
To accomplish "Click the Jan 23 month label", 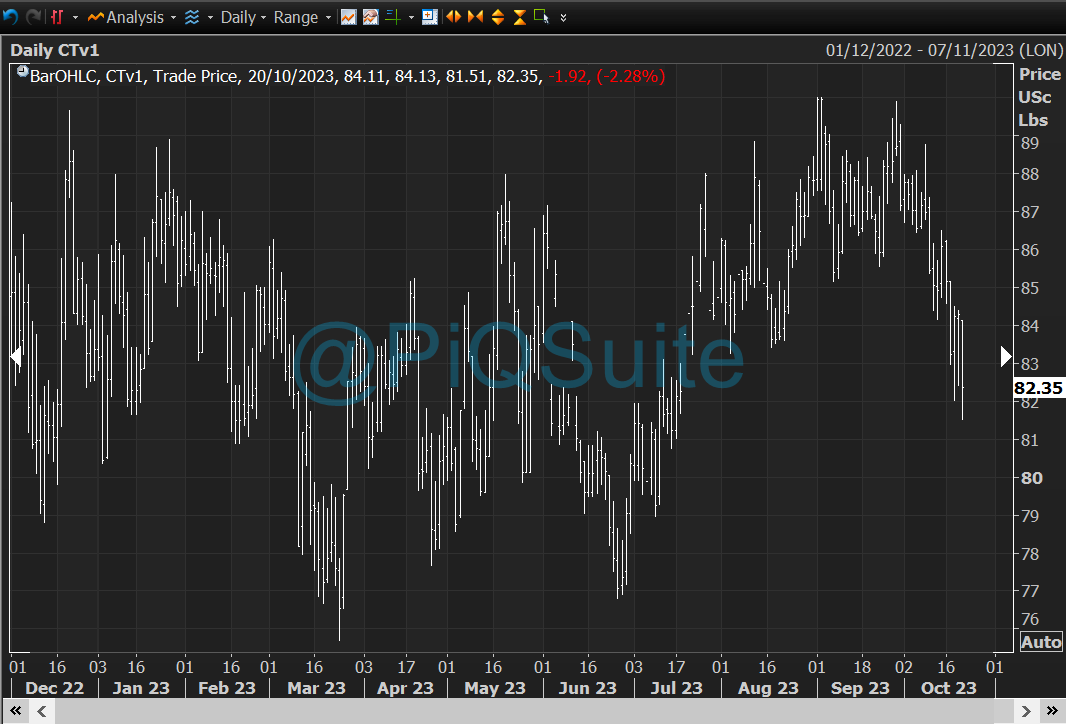I will 141,688.
